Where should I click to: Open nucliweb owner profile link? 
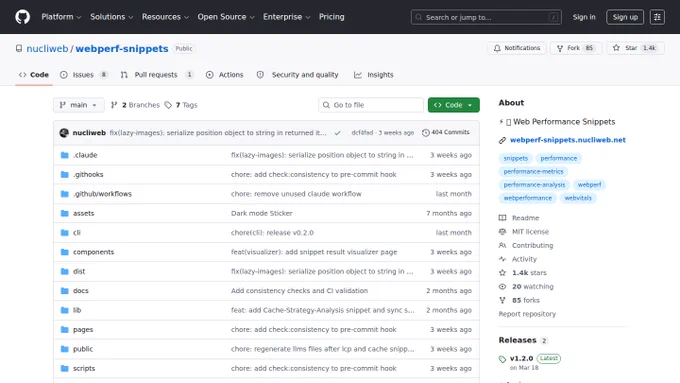(x=47, y=49)
